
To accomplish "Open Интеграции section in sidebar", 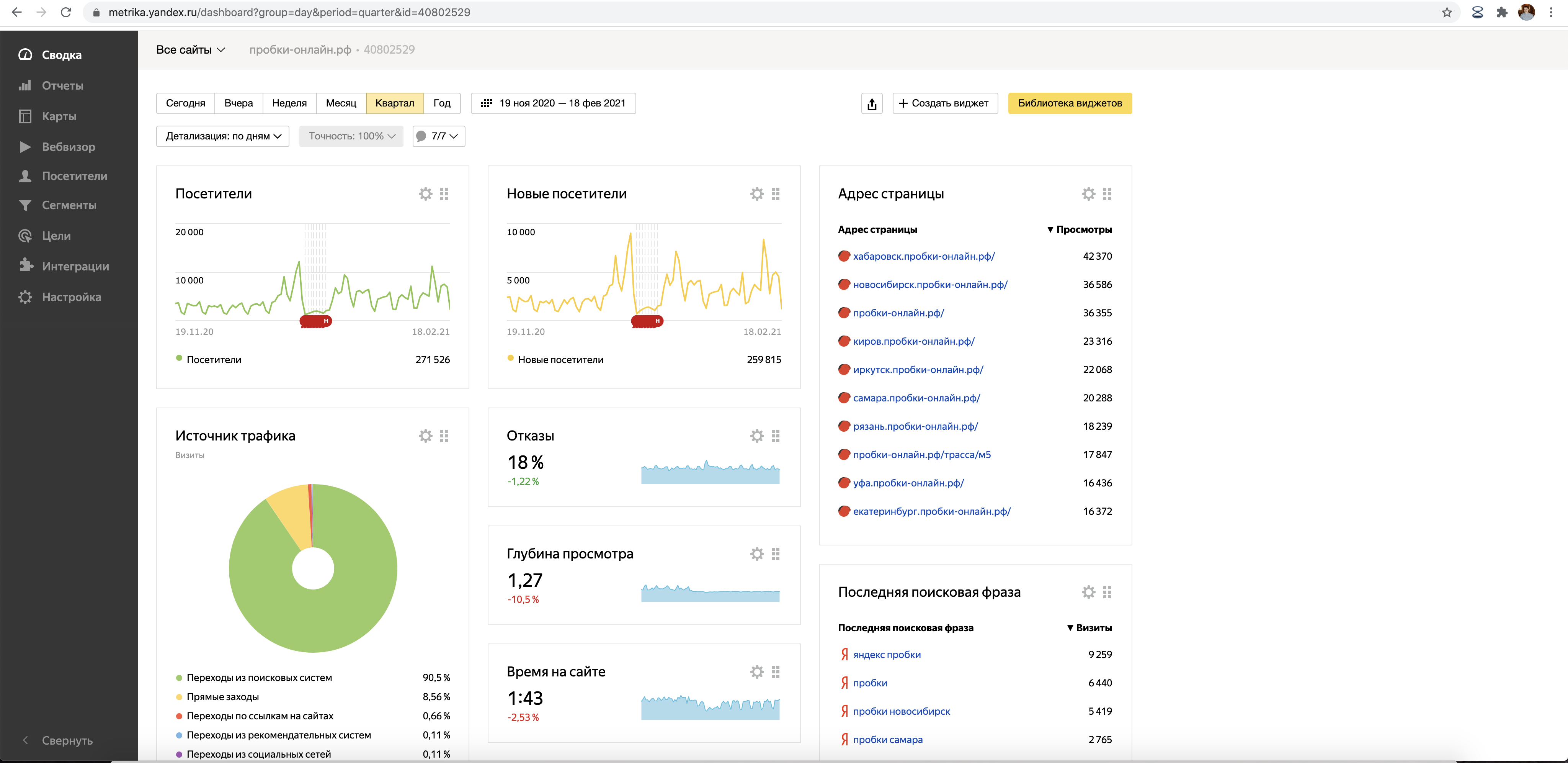I will click(75, 266).
